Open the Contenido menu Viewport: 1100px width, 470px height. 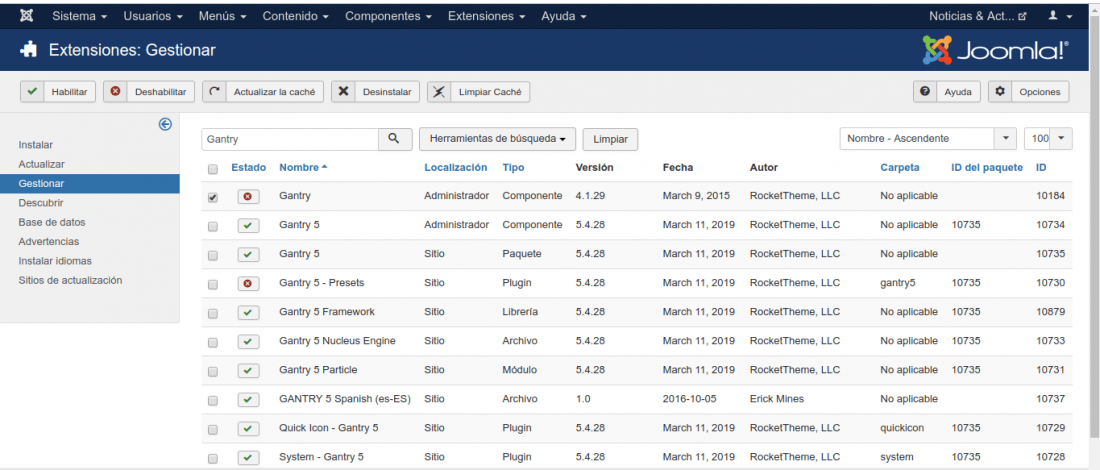[x=296, y=15]
